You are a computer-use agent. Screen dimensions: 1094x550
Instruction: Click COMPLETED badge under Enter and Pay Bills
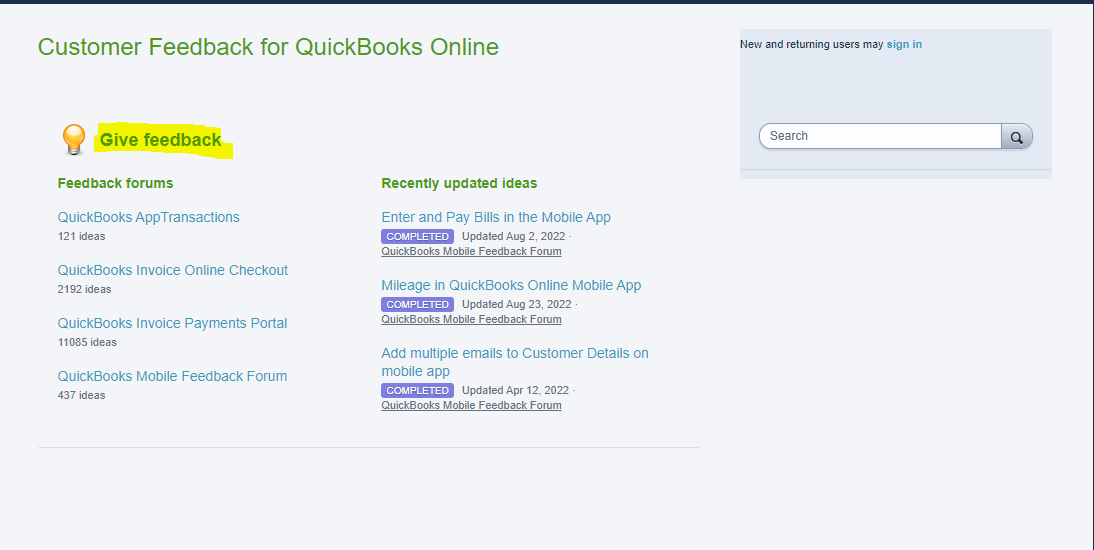pyautogui.click(x=417, y=237)
